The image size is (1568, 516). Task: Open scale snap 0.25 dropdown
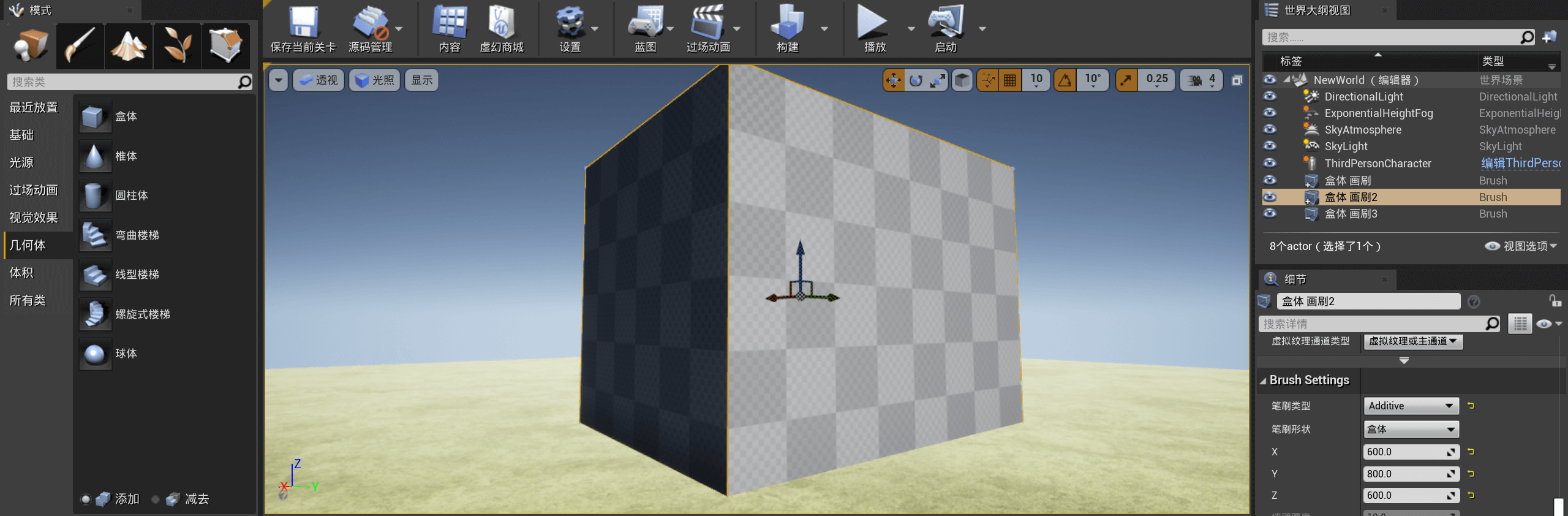pos(1156,80)
